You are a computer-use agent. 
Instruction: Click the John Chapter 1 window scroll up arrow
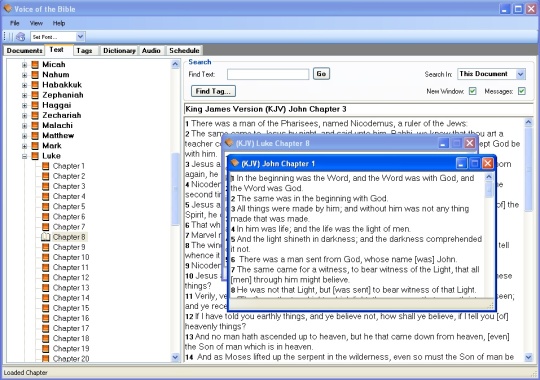(489, 177)
